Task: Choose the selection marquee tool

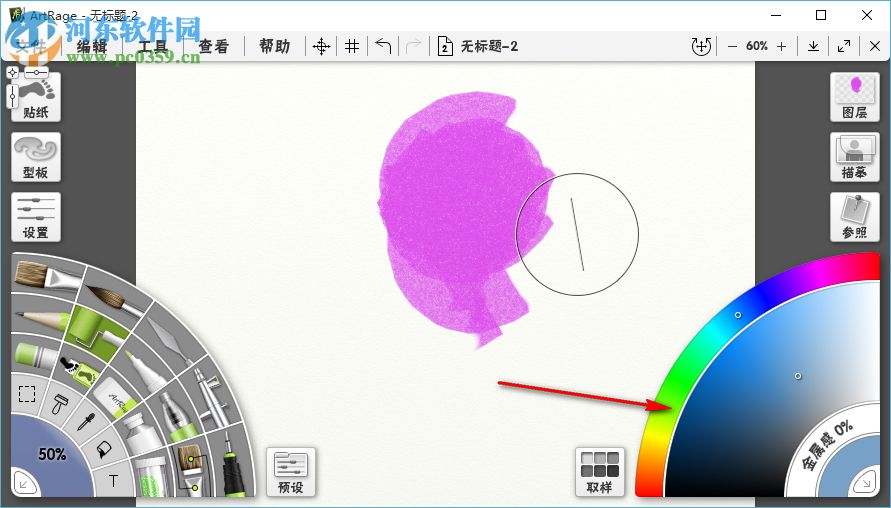Action: point(27,394)
